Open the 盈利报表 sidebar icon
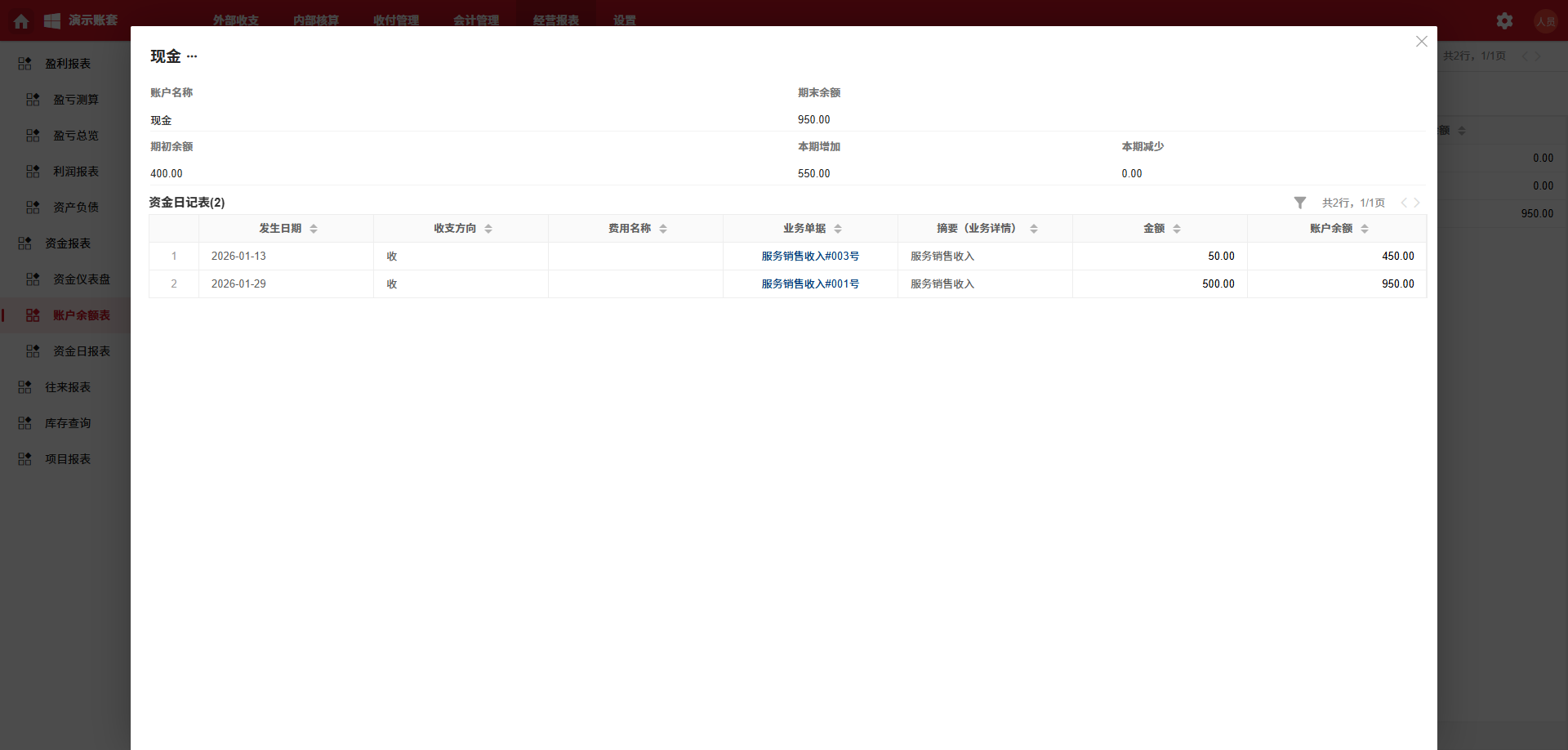The height and width of the screenshot is (750, 1568). (x=24, y=63)
